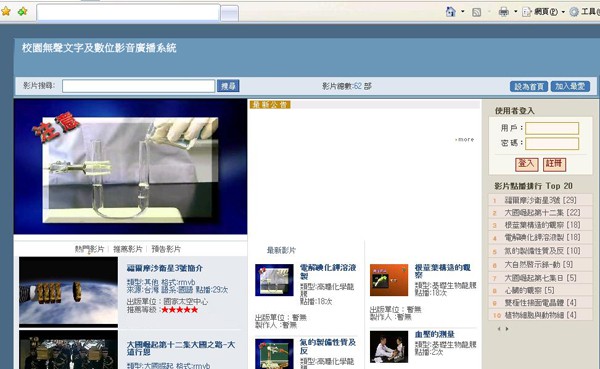Open a new tab with small tab button

coord(230,14)
